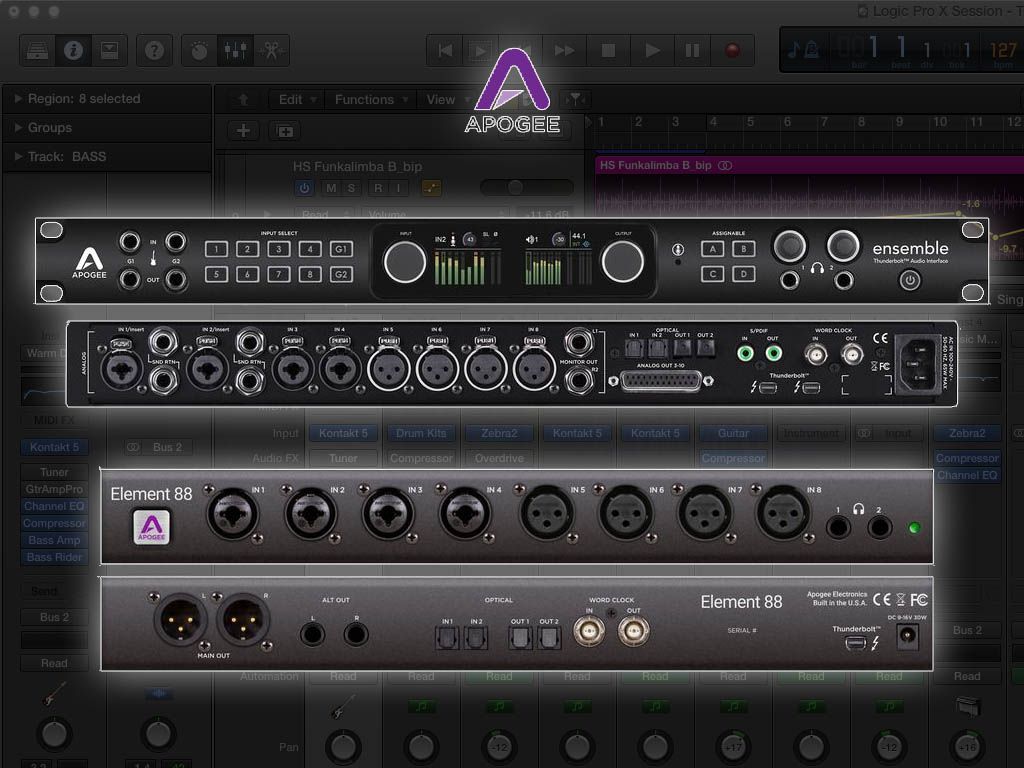The width and height of the screenshot is (1024, 768).
Task: Click the red Record button
Action: coord(733,50)
